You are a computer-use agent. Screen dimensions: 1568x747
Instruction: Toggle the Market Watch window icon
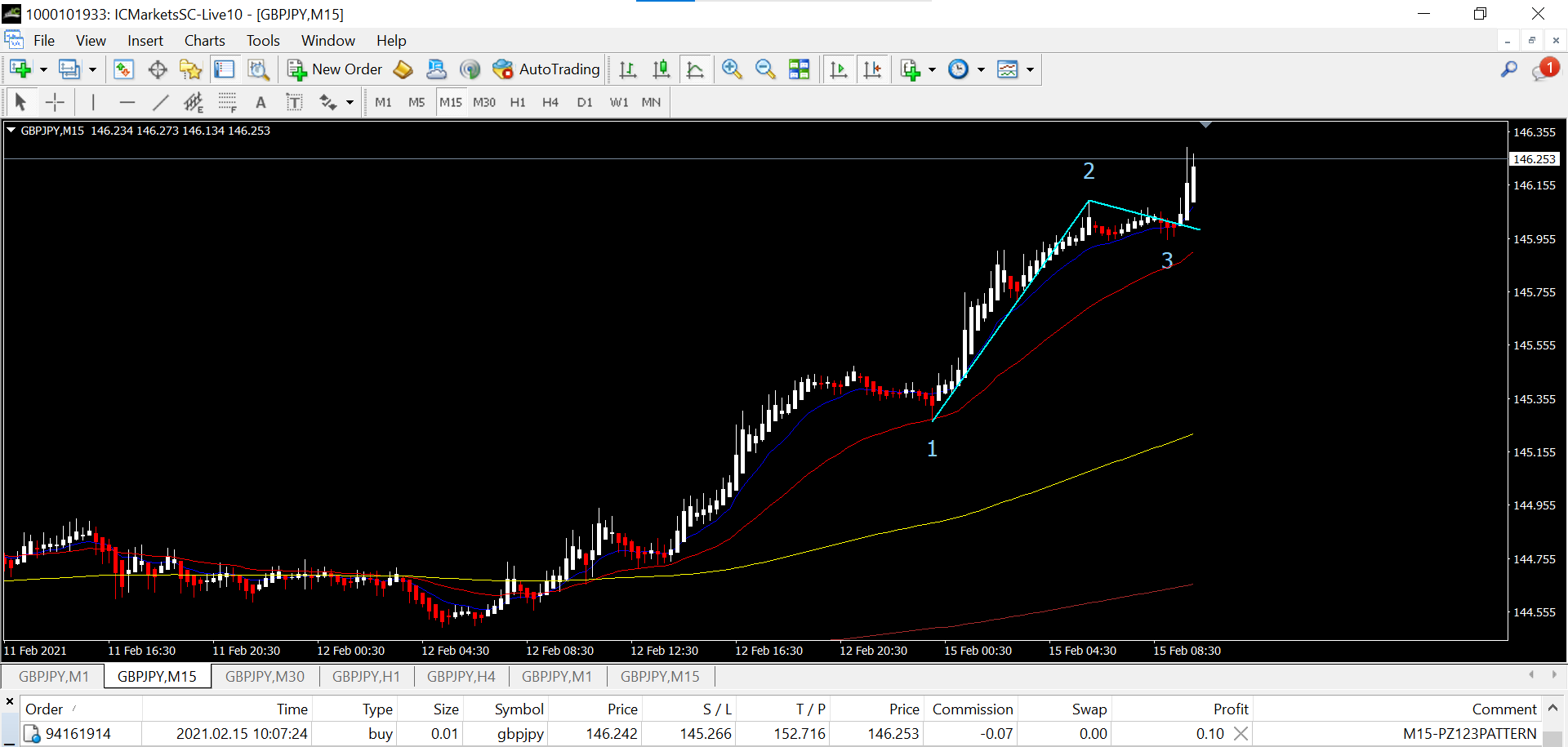click(123, 69)
